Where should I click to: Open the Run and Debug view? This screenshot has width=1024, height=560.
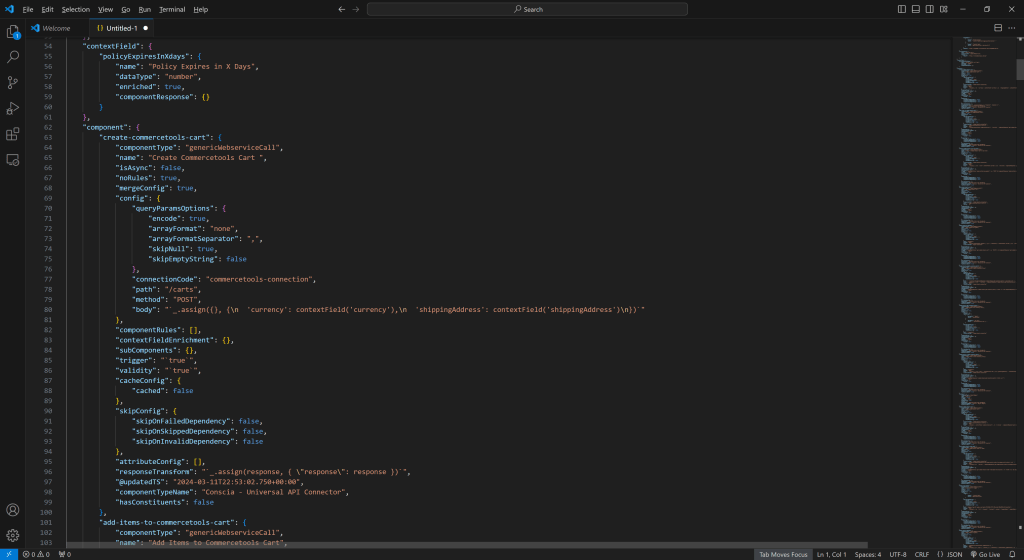[x=12, y=108]
